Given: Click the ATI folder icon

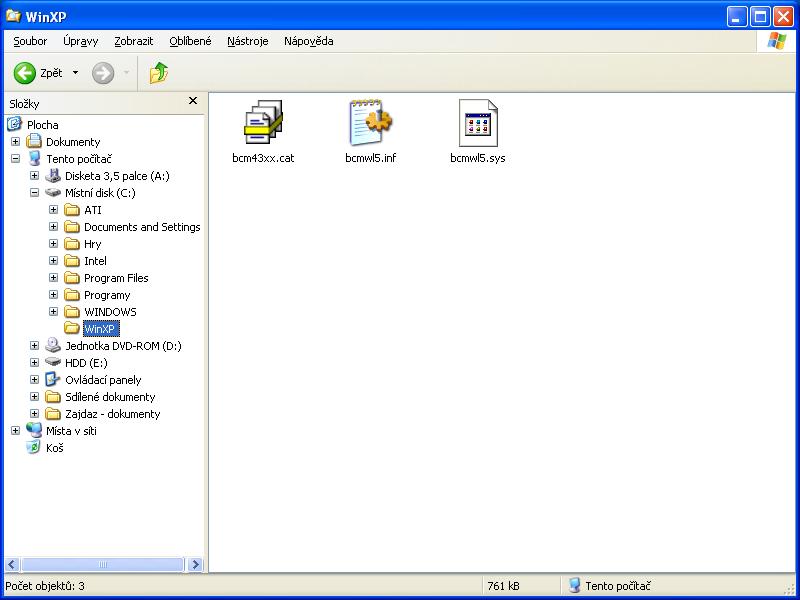Looking at the screenshot, I should [72, 210].
